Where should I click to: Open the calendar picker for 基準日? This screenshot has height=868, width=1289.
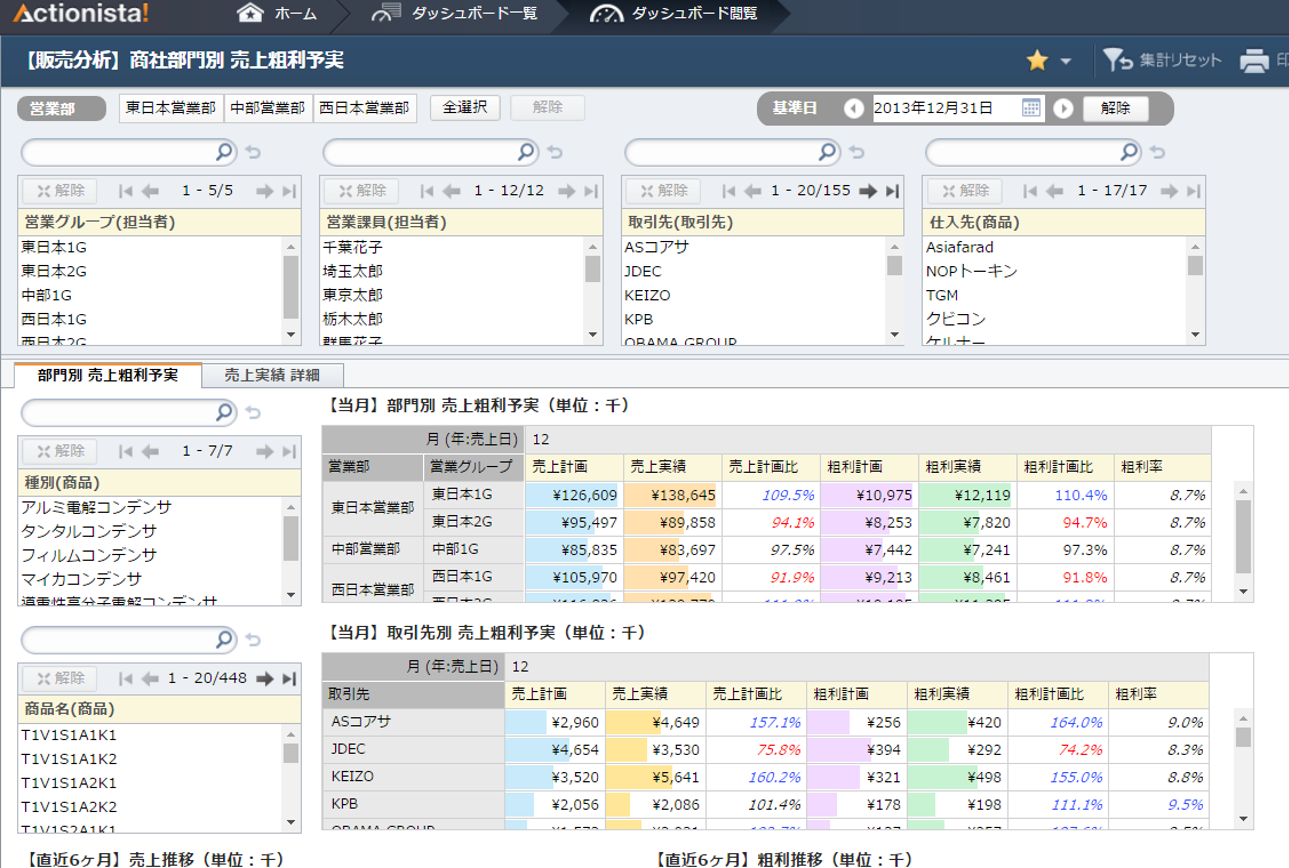tap(1031, 108)
